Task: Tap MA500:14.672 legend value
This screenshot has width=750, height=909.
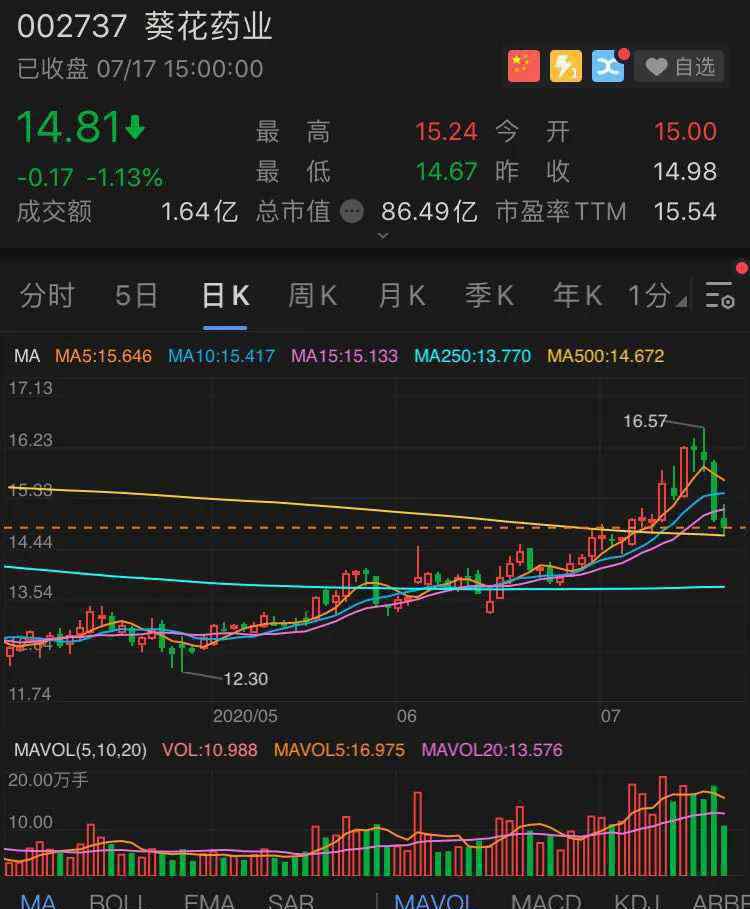Action: pos(606,355)
